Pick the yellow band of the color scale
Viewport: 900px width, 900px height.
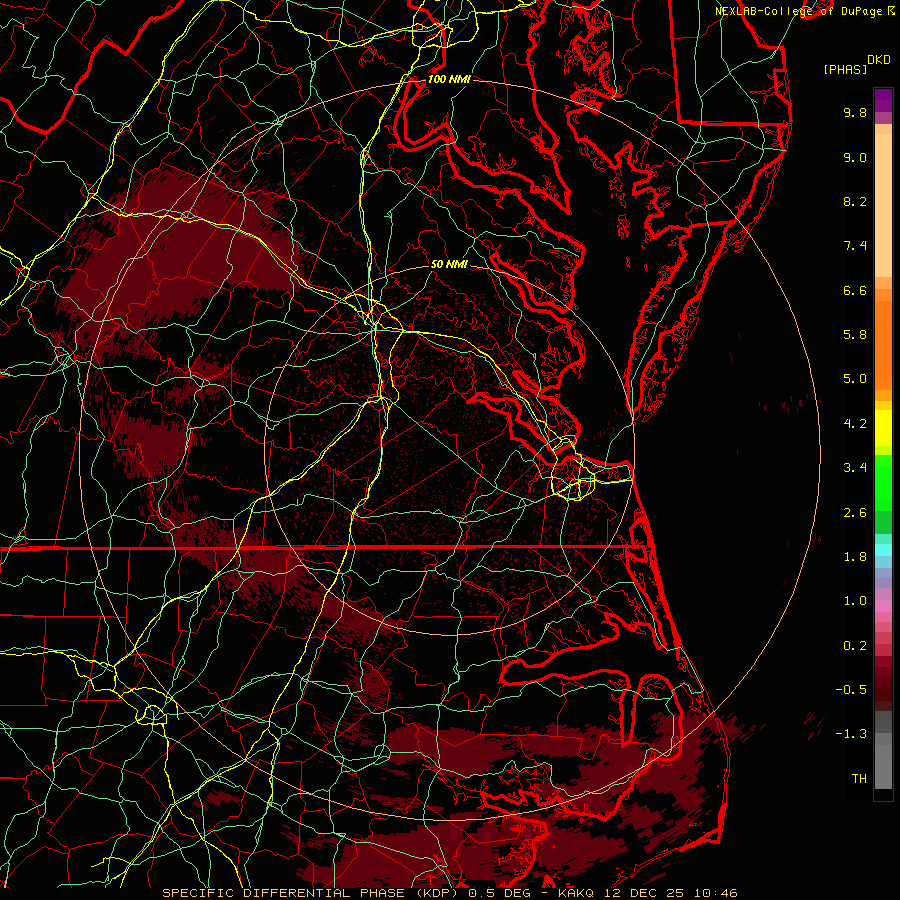(x=883, y=428)
